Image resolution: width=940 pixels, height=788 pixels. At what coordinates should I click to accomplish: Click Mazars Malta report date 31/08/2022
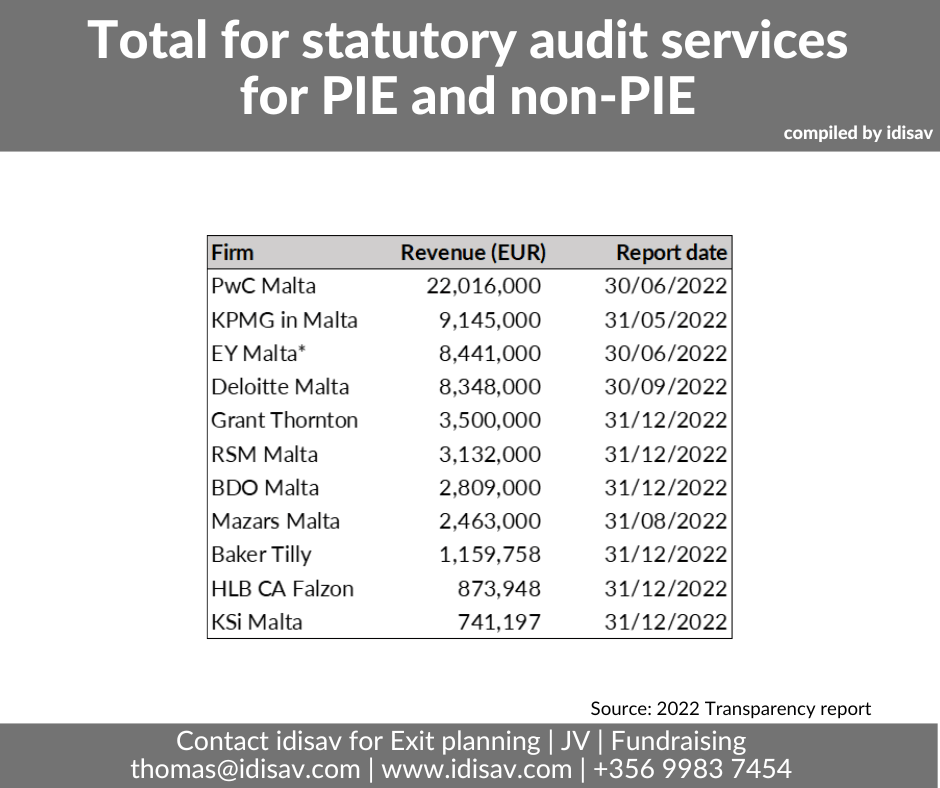(666, 521)
